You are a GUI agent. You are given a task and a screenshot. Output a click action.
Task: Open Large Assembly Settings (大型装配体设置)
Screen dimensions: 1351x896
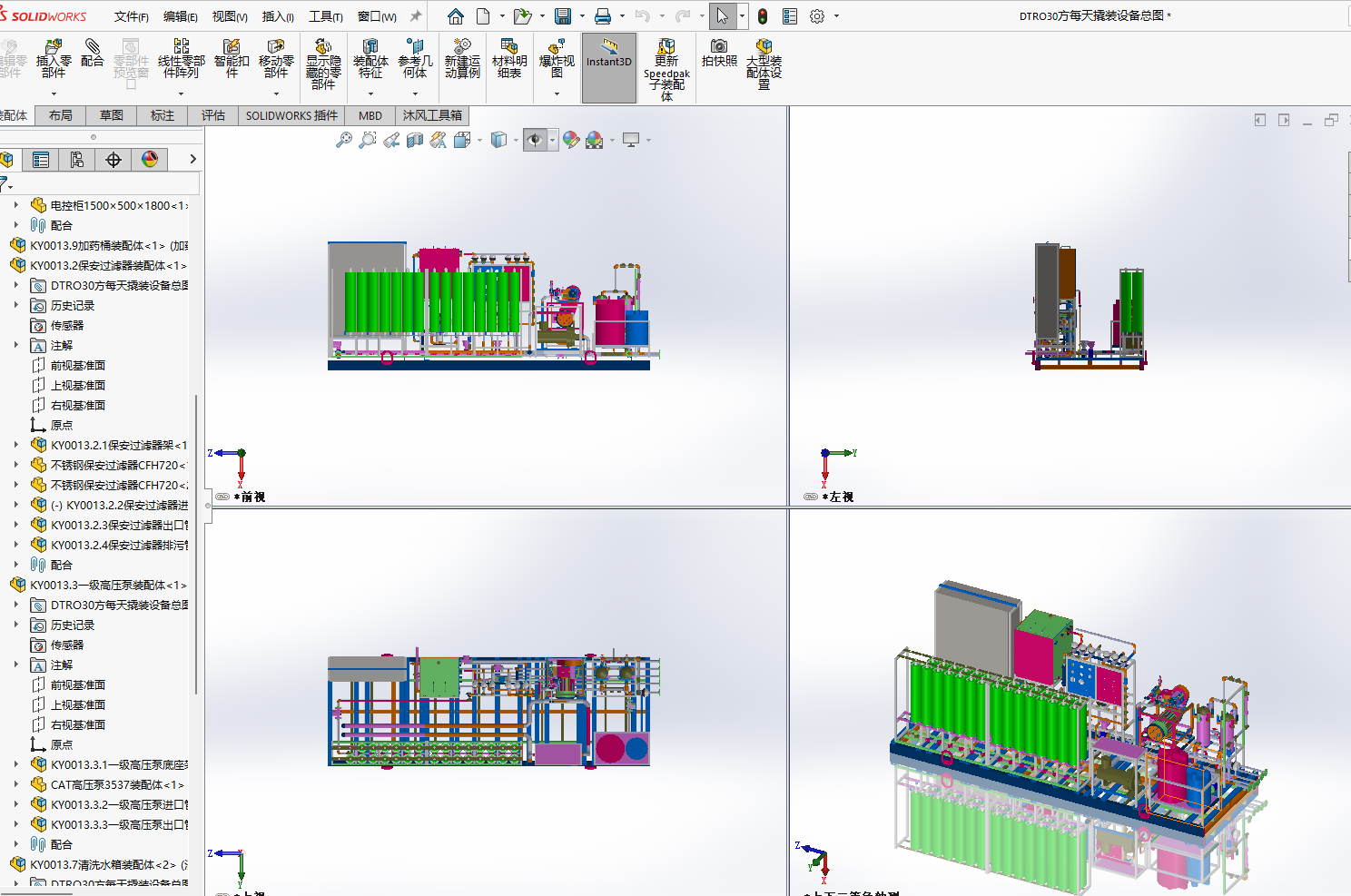point(764,64)
